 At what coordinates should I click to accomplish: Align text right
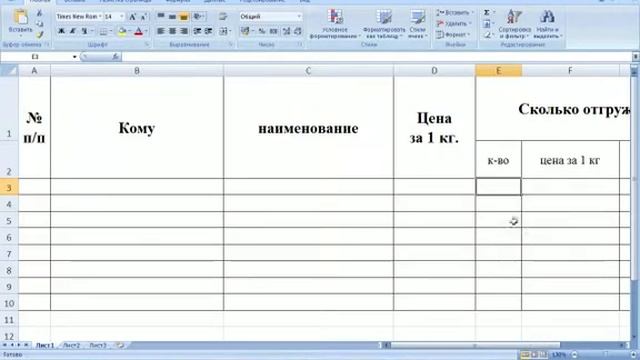coord(184,31)
